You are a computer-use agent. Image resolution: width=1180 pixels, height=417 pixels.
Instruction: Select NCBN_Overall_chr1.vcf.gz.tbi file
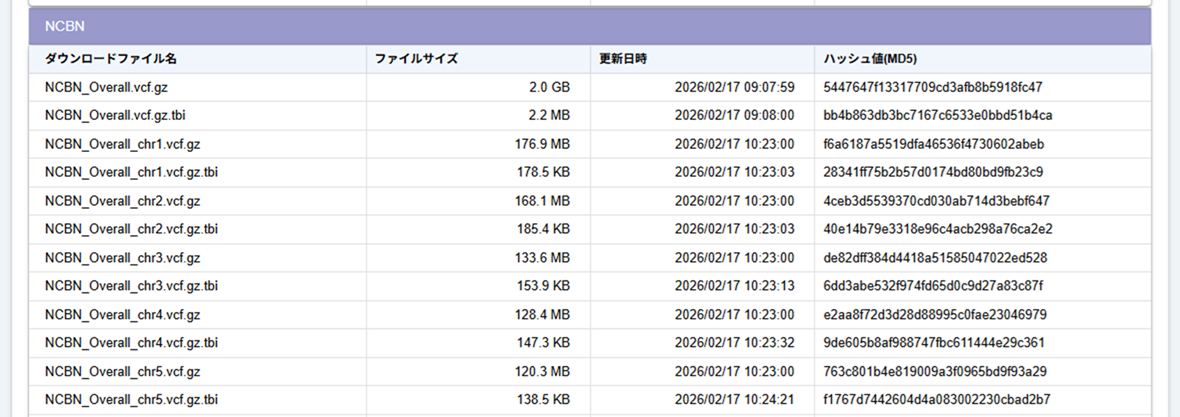click(132, 172)
